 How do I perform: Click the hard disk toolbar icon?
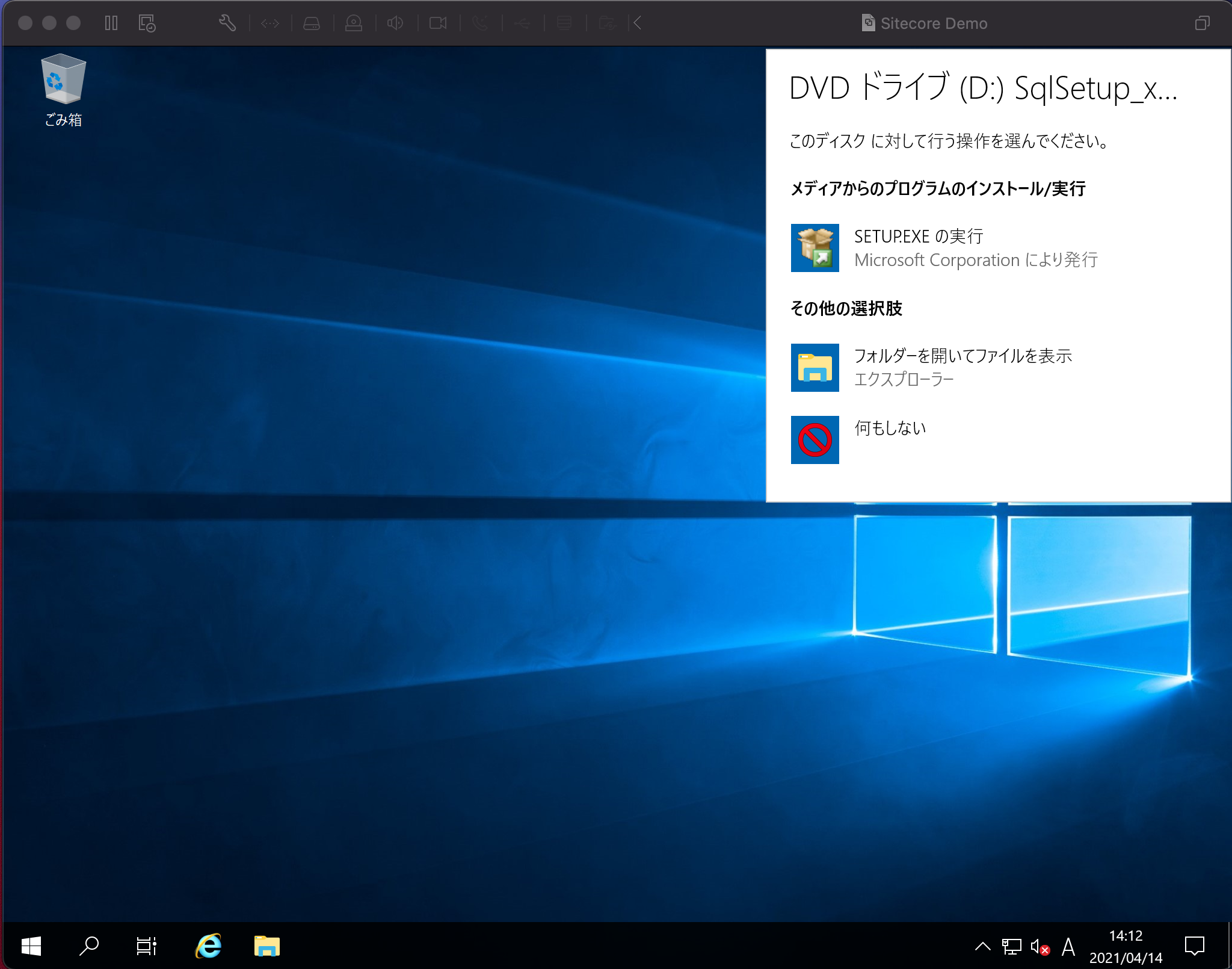(312, 23)
